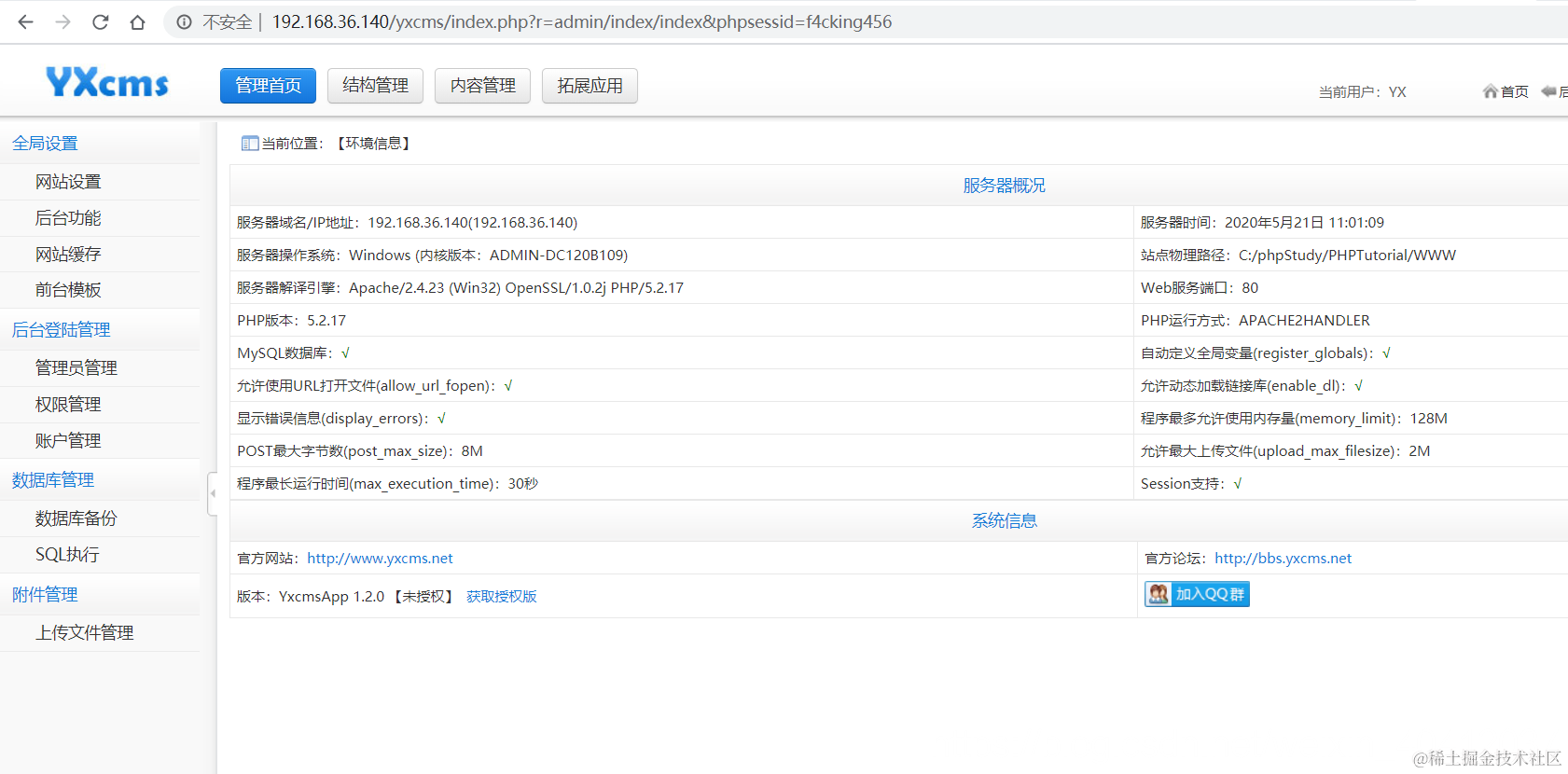Click the register_globals cell
The image size is (1568, 774).
(1351, 353)
